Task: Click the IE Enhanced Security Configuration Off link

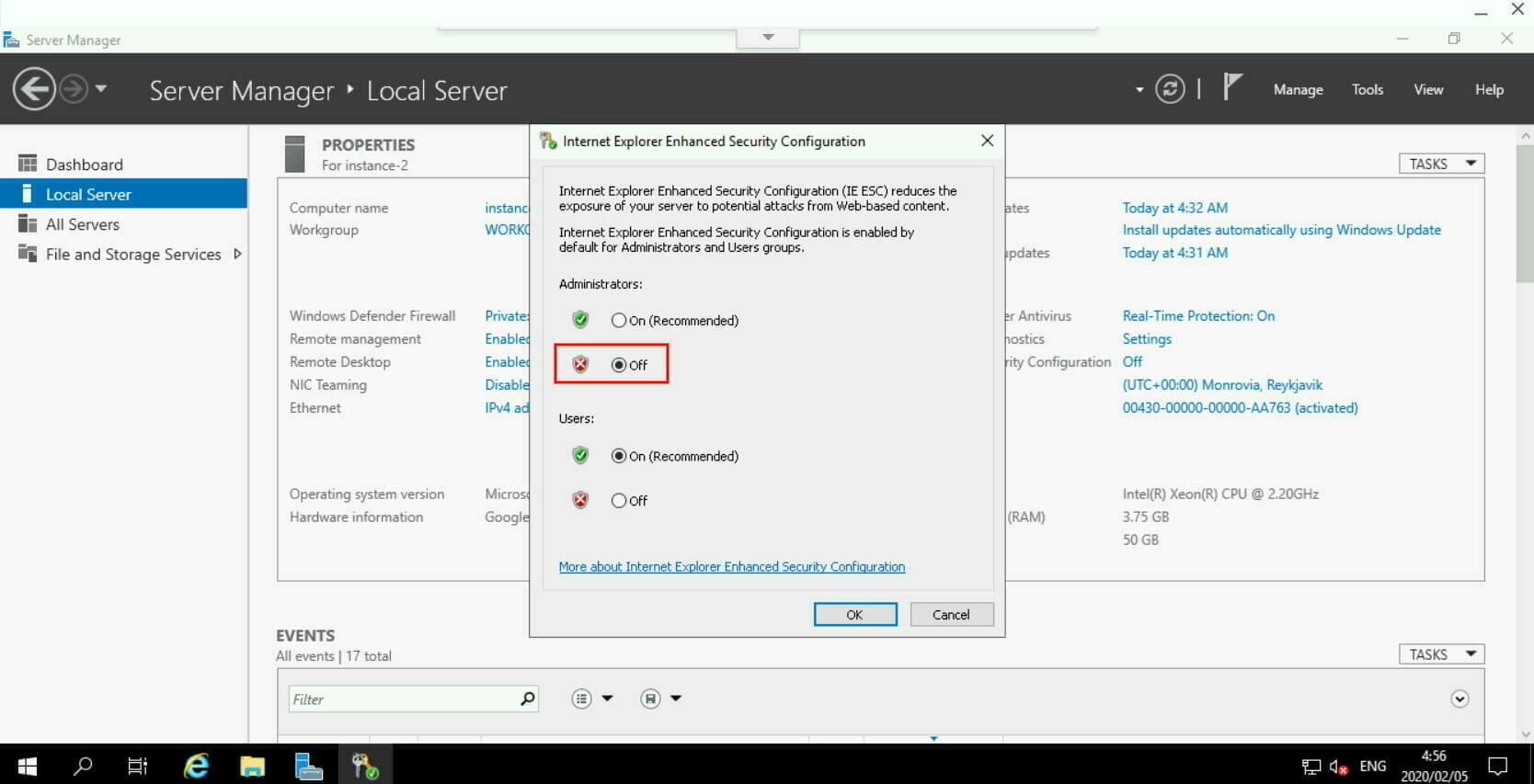Action: (1132, 361)
